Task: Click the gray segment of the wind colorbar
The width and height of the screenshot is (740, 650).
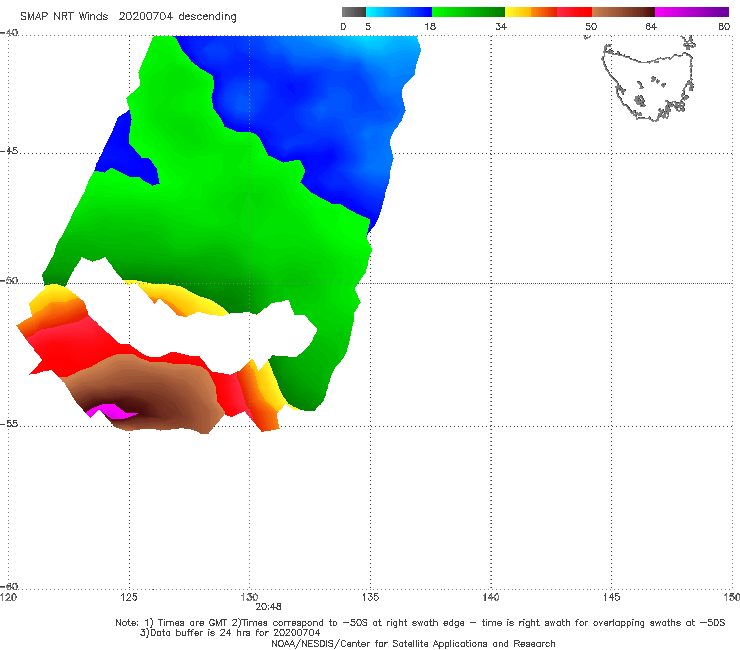Action: pyautogui.click(x=354, y=12)
